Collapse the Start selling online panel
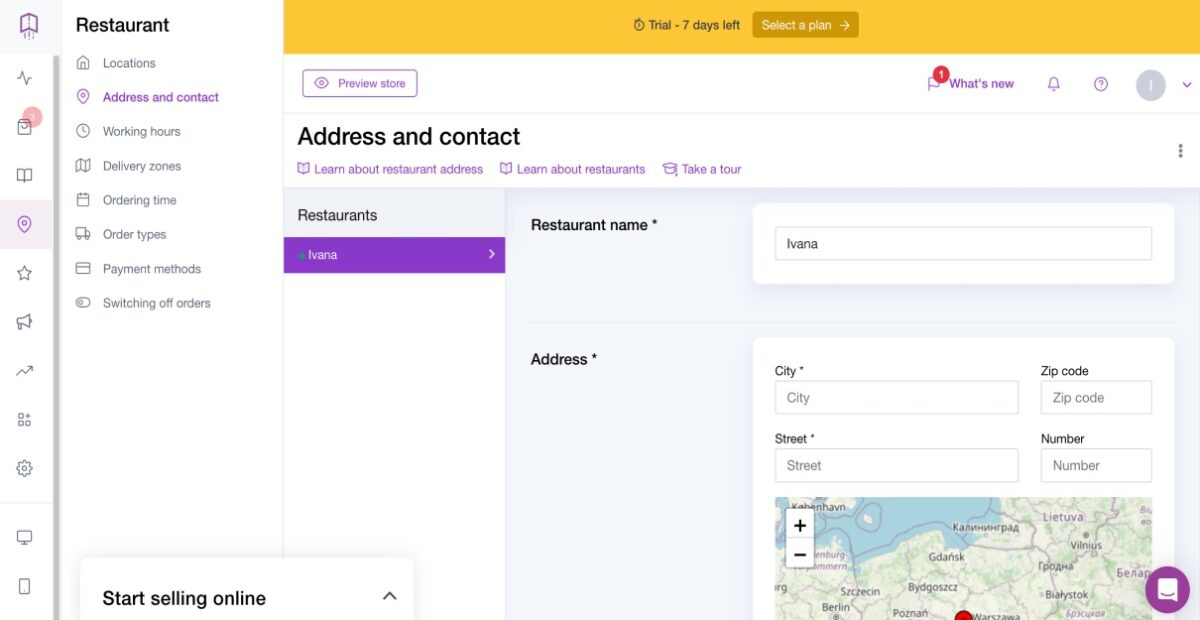 [x=389, y=594]
